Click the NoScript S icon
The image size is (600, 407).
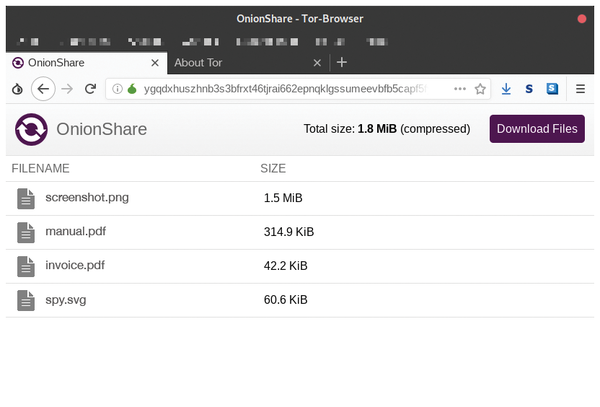(x=529, y=89)
